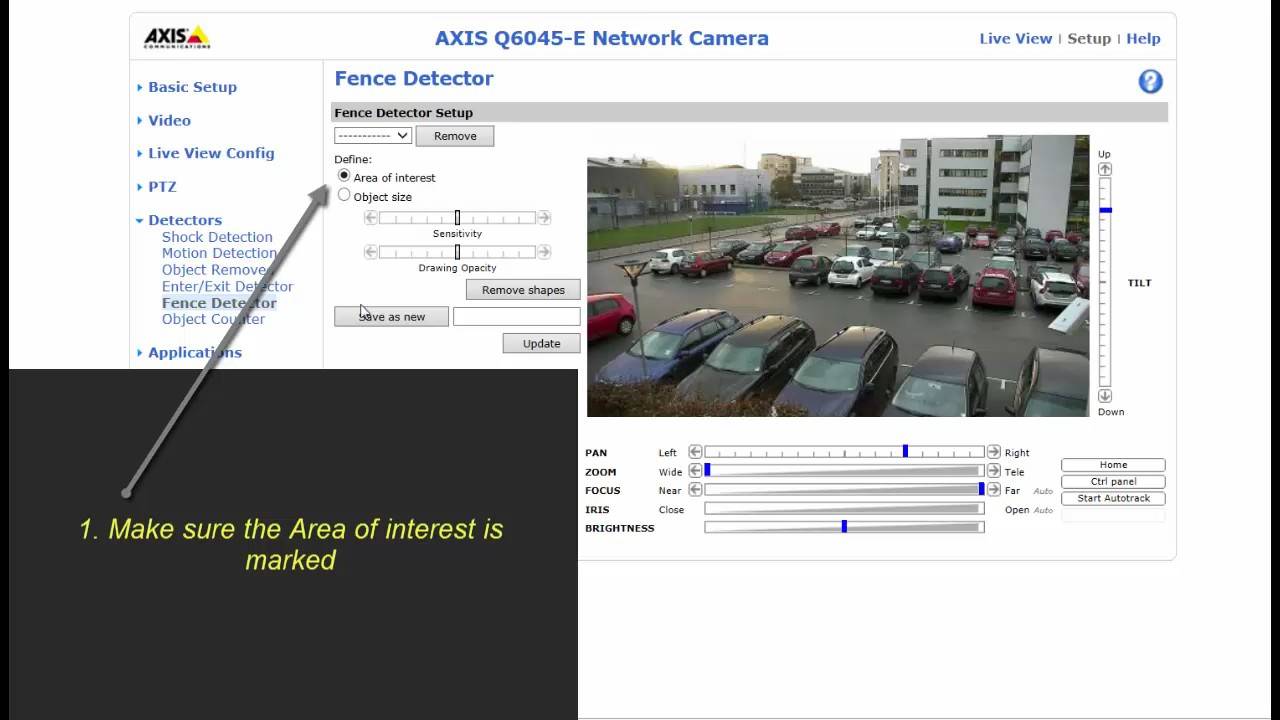1280x720 pixels.
Task: Click the new profile name text field
Action: coord(516,317)
